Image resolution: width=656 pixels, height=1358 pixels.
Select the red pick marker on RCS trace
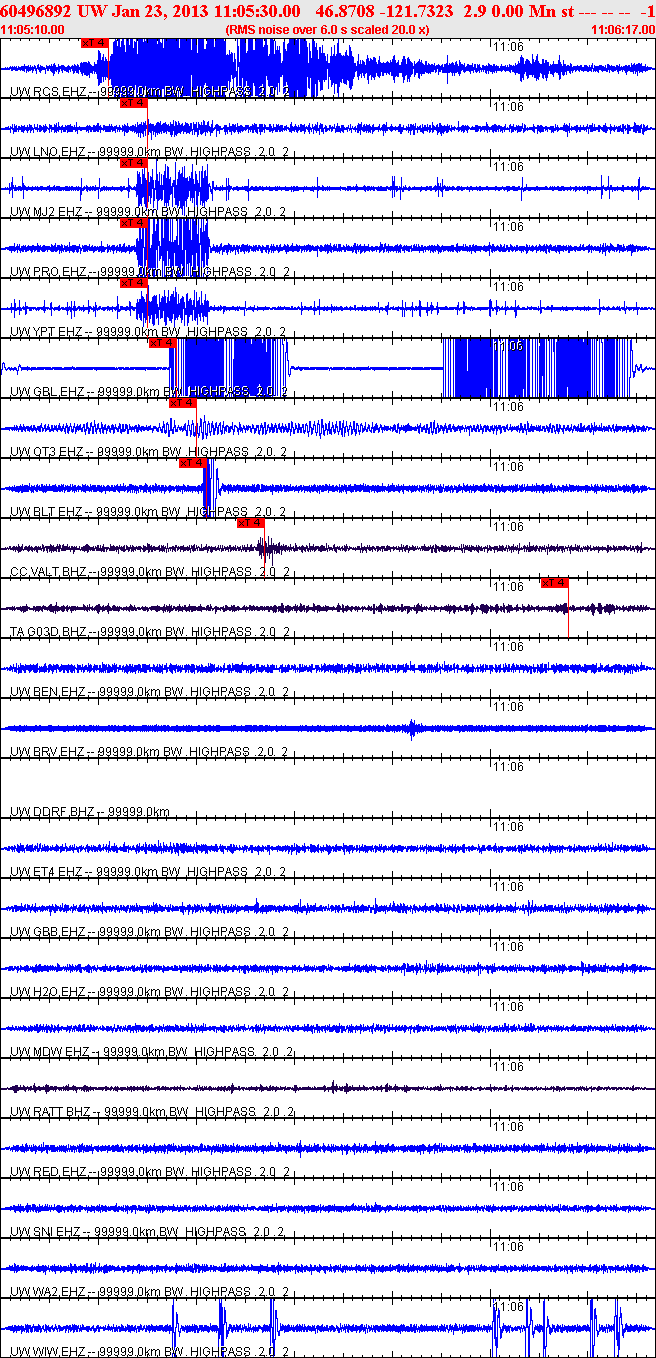tap(94, 43)
